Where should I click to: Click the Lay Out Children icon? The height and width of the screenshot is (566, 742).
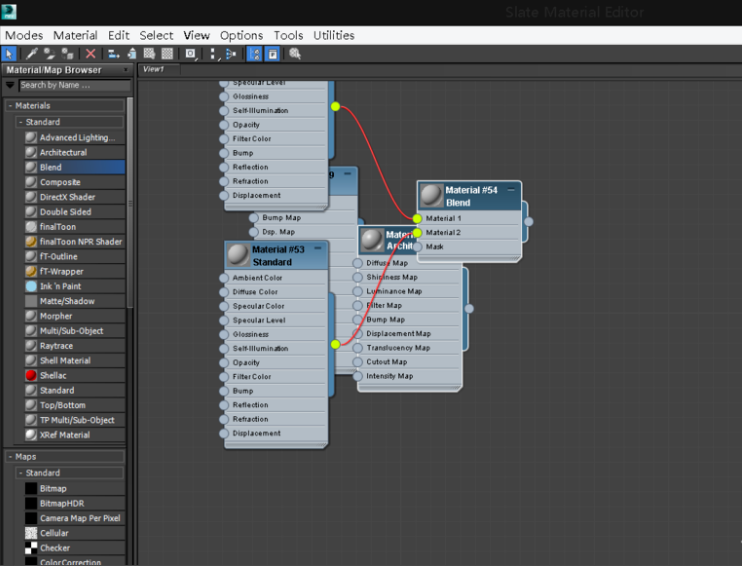click(x=231, y=54)
